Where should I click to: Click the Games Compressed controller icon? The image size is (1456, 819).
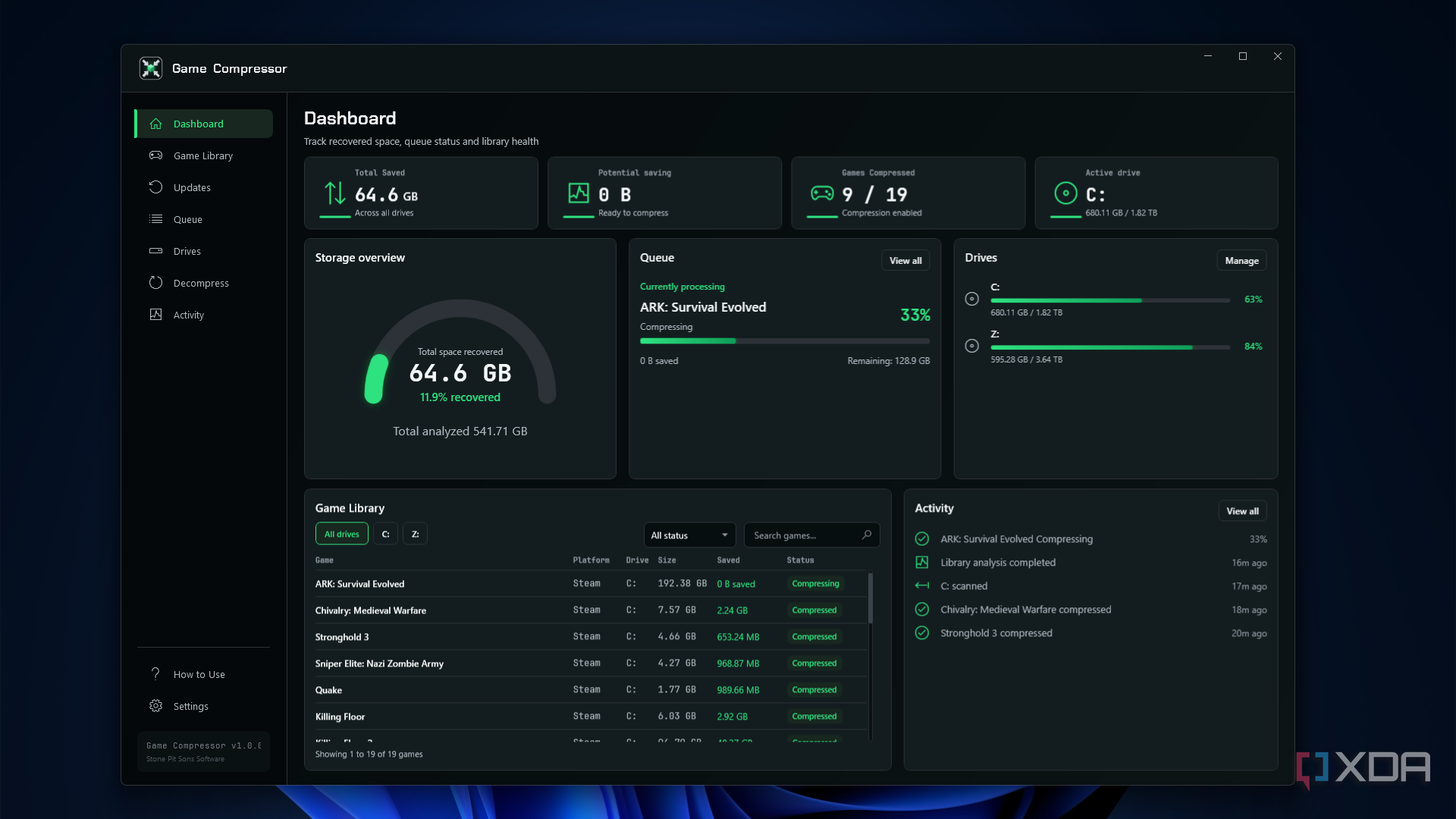pos(822,193)
